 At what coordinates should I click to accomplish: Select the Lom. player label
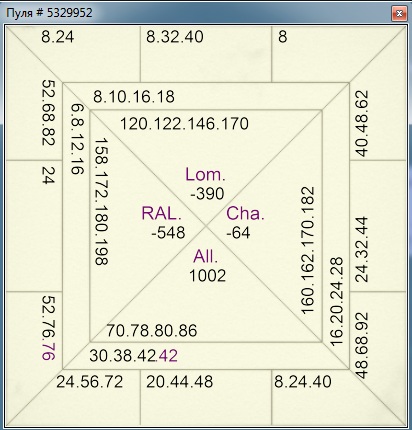coord(205,175)
